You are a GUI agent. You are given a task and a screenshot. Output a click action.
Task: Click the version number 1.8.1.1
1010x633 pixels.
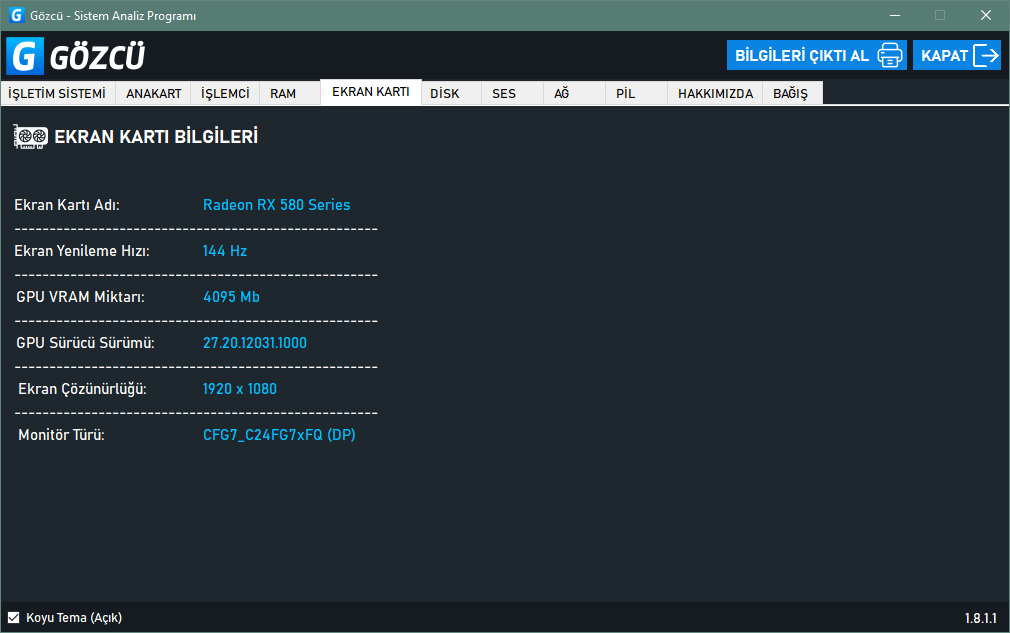tap(980, 618)
